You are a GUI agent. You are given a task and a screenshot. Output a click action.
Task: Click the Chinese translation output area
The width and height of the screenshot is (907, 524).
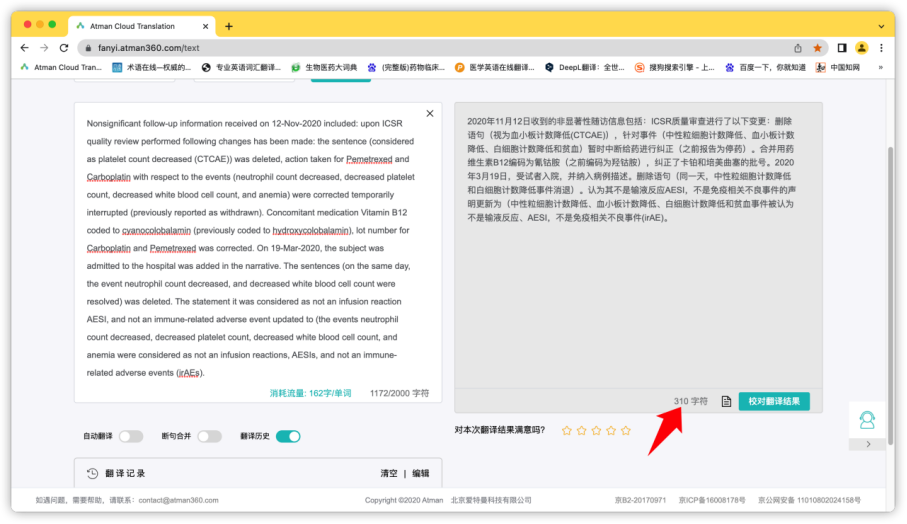[638, 246]
